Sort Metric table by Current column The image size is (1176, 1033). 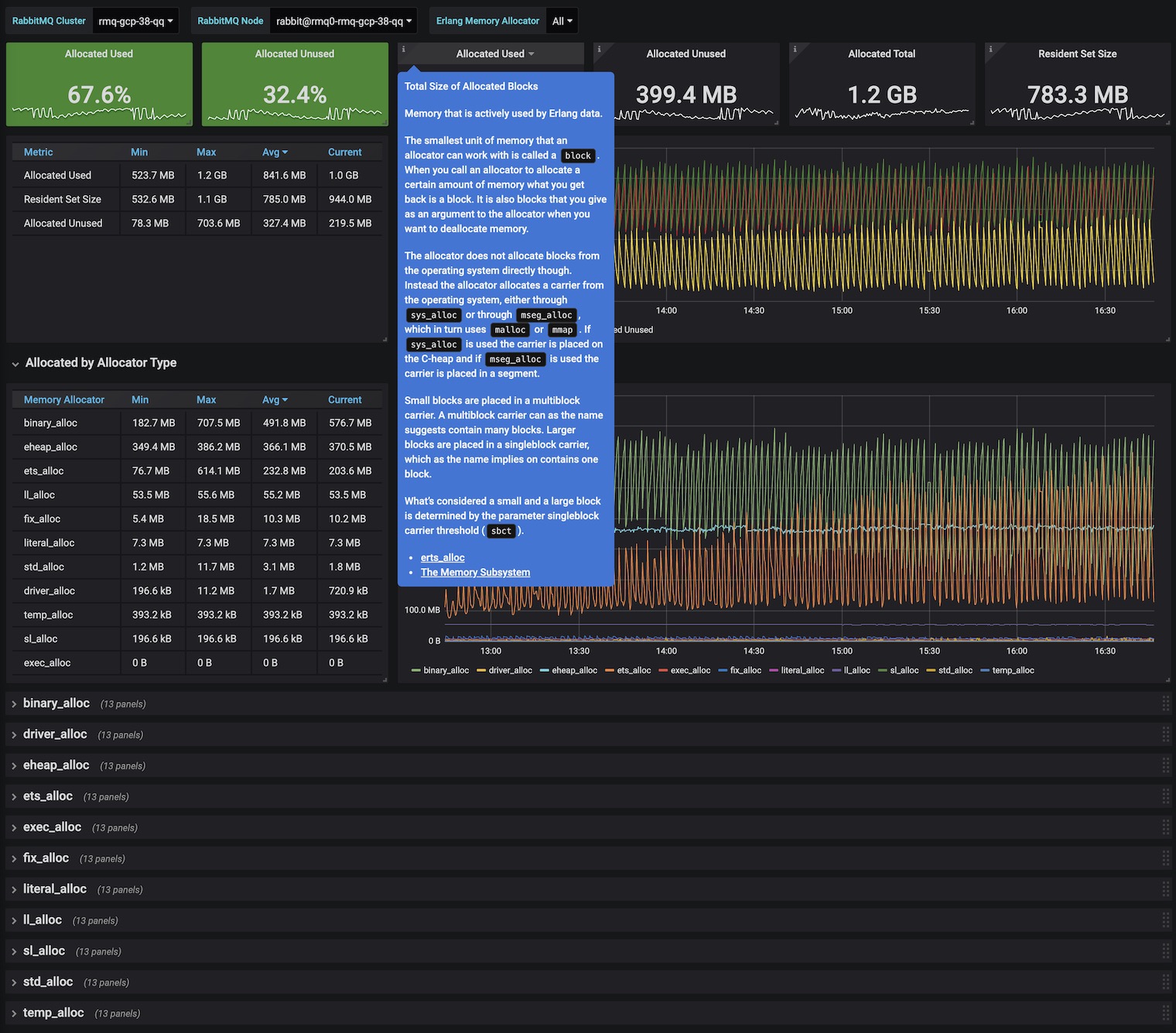344,152
